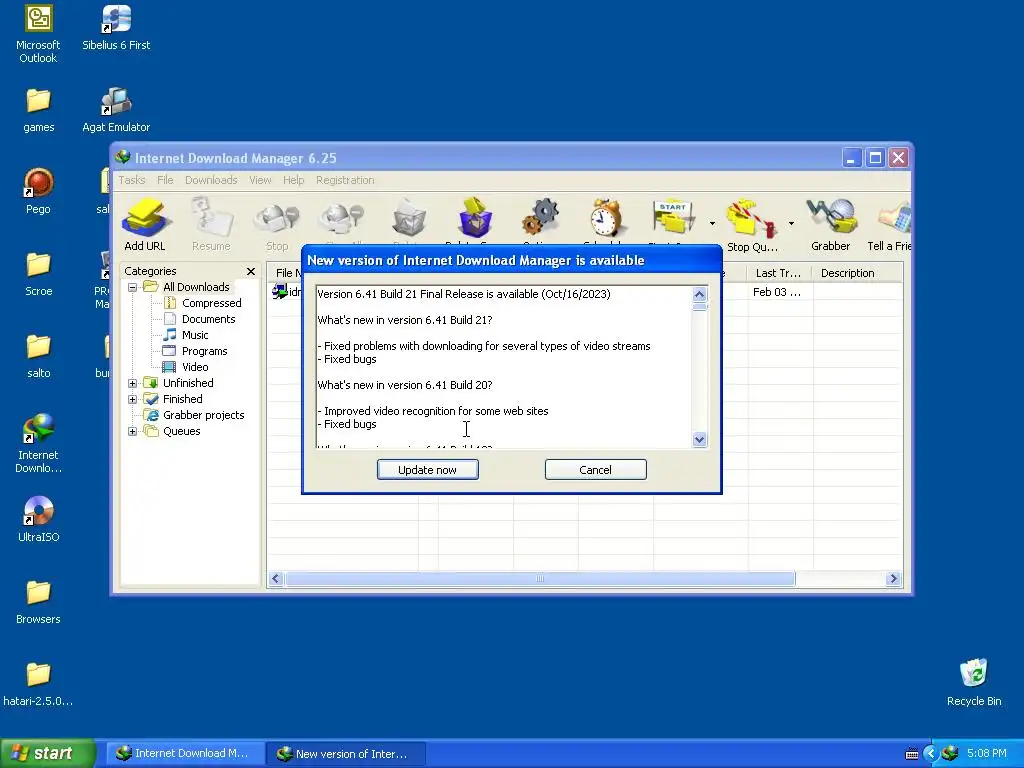Open the Browsers folder on desktop
1024x768 pixels.
(x=38, y=602)
